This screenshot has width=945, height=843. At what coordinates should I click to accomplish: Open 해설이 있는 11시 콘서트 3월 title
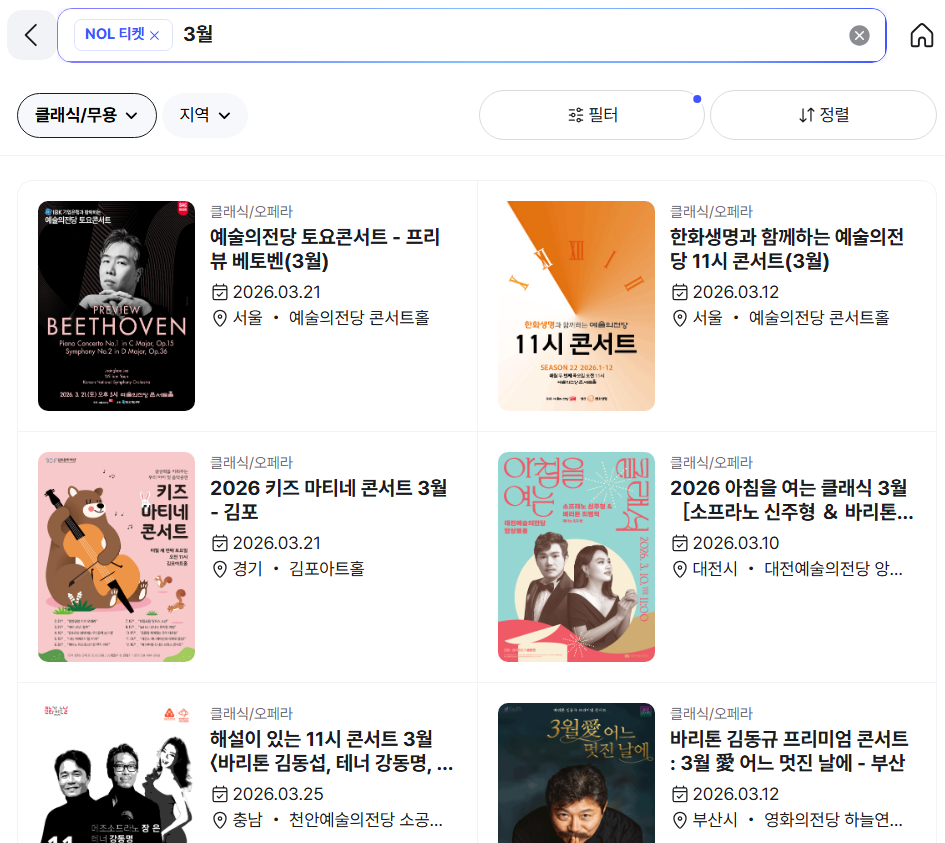tap(331, 751)
